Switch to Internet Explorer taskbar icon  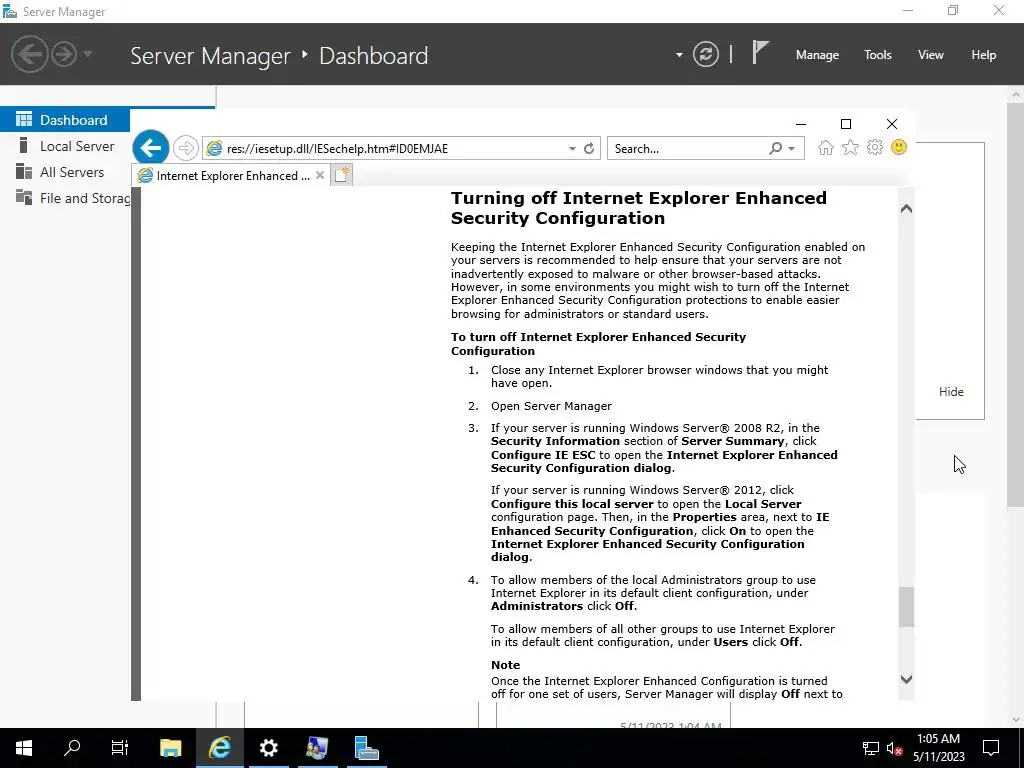tap(219, 748)
